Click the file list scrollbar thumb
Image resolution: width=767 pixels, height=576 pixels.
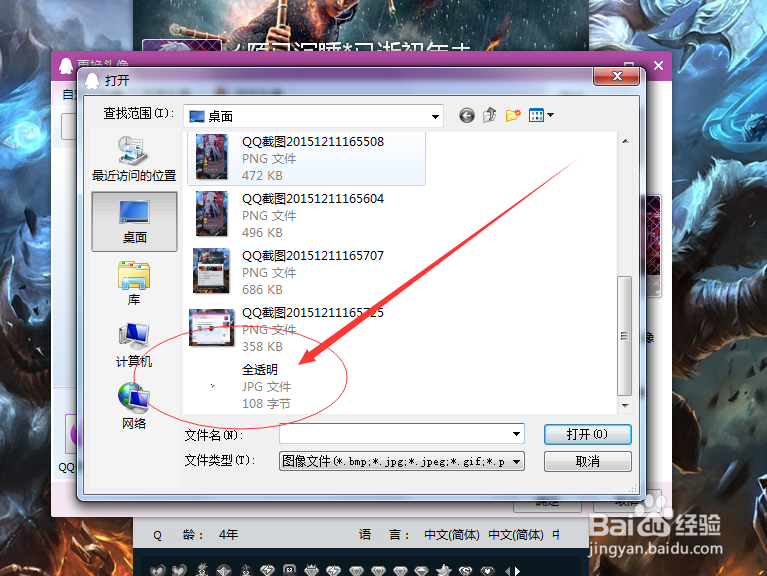pyautogui.click(x=624, y=335)
